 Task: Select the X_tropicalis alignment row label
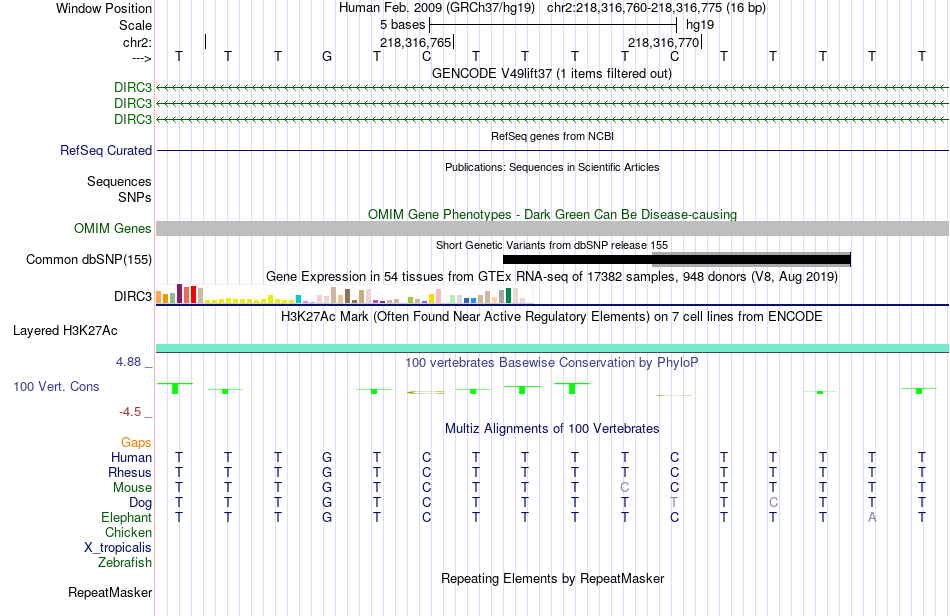coord(118,547)
